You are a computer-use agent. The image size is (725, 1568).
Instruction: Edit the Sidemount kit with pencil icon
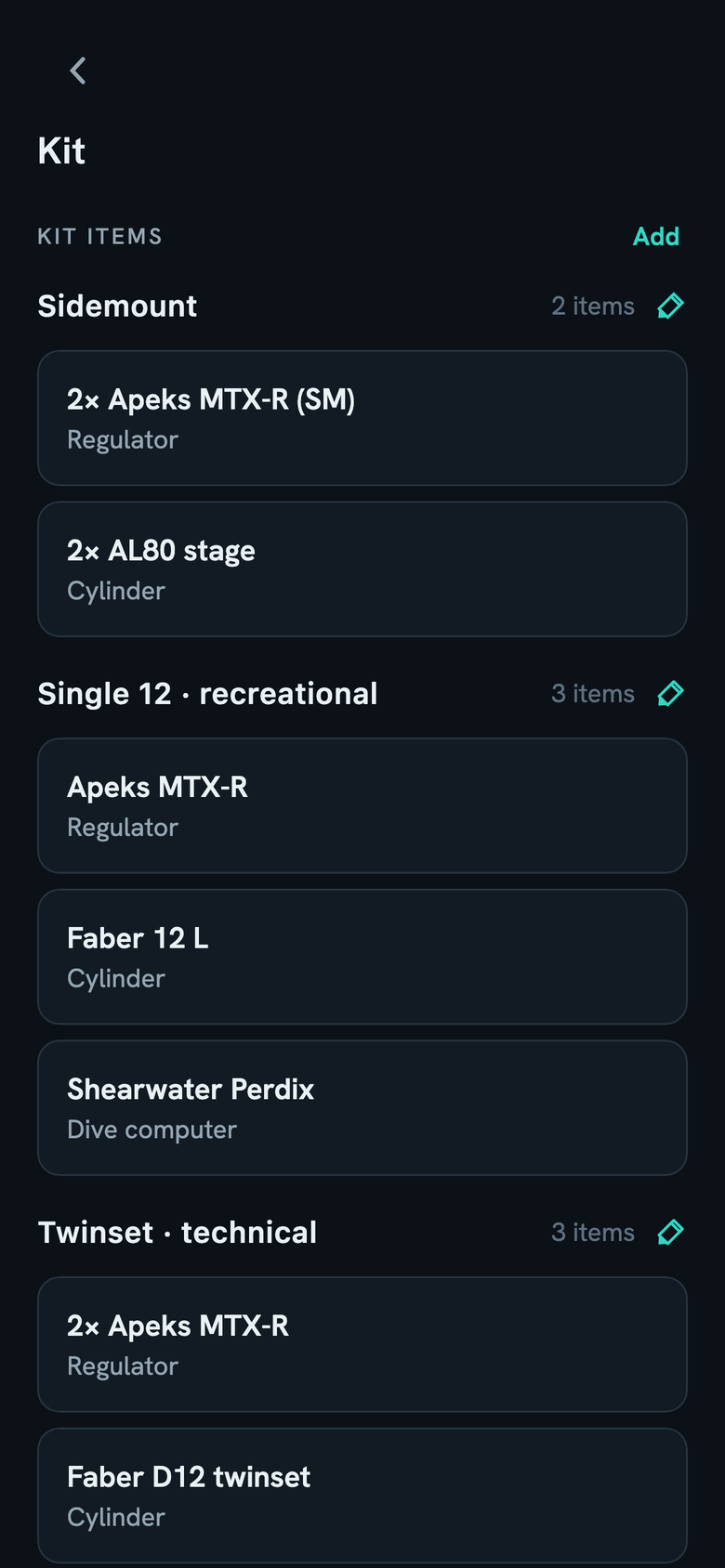(x=670, y=306)
